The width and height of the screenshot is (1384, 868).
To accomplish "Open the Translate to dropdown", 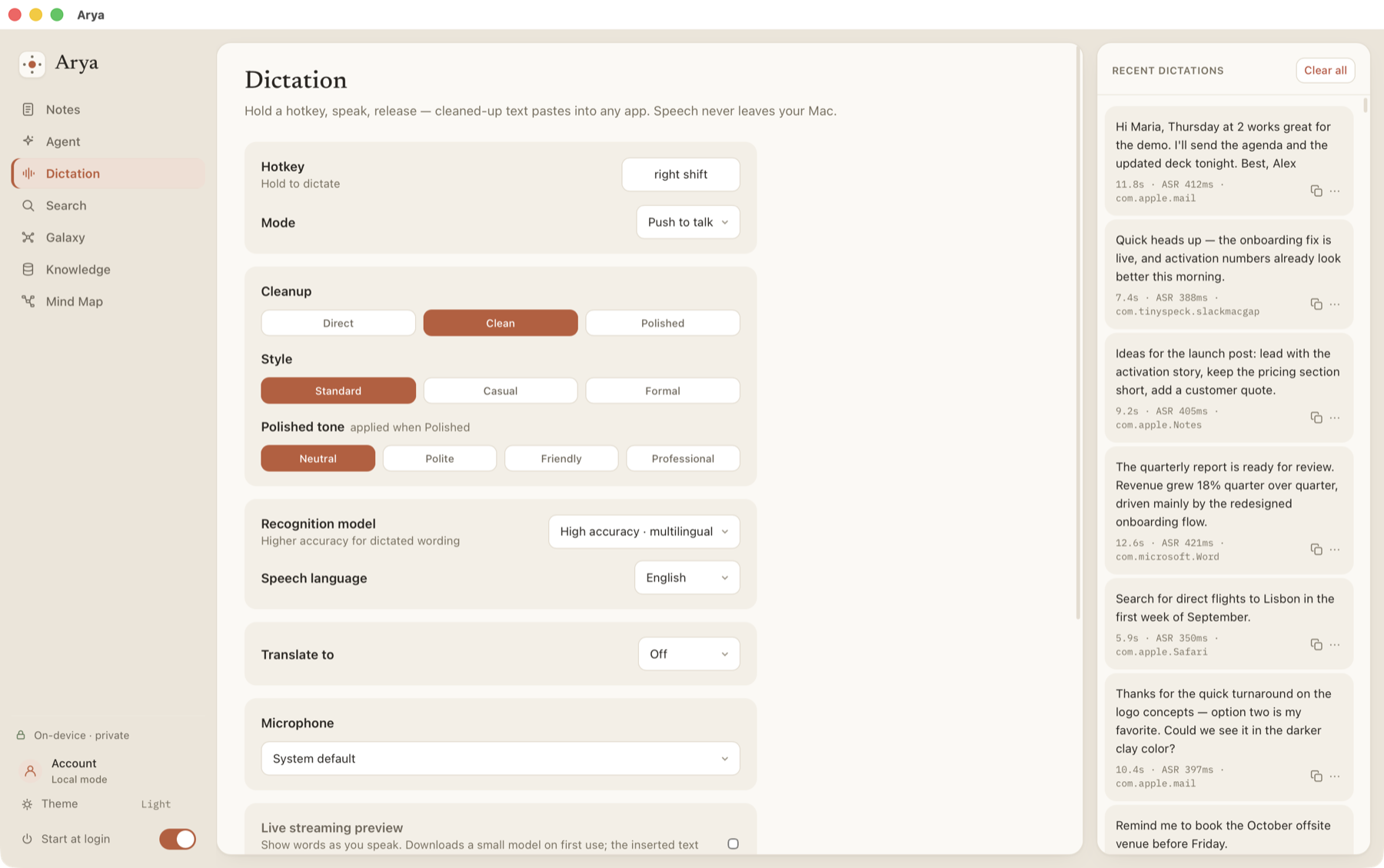I will click(x=689, y=653).
